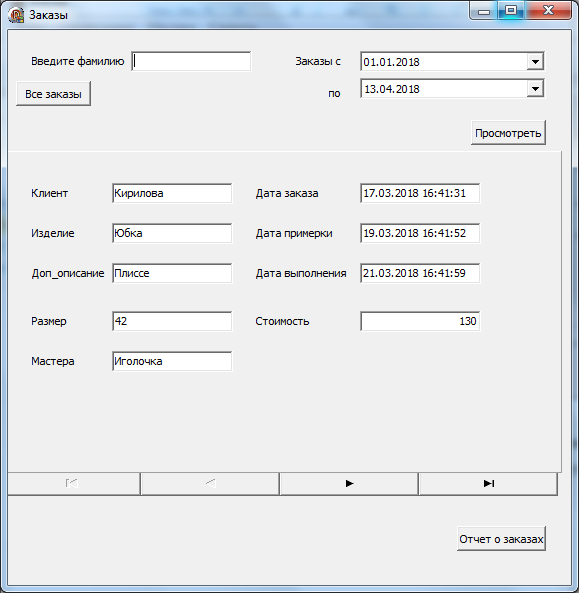This screenshot has width=579, height=593.
Task: Click the Заказы window app icon
Action: coord(16,15)
